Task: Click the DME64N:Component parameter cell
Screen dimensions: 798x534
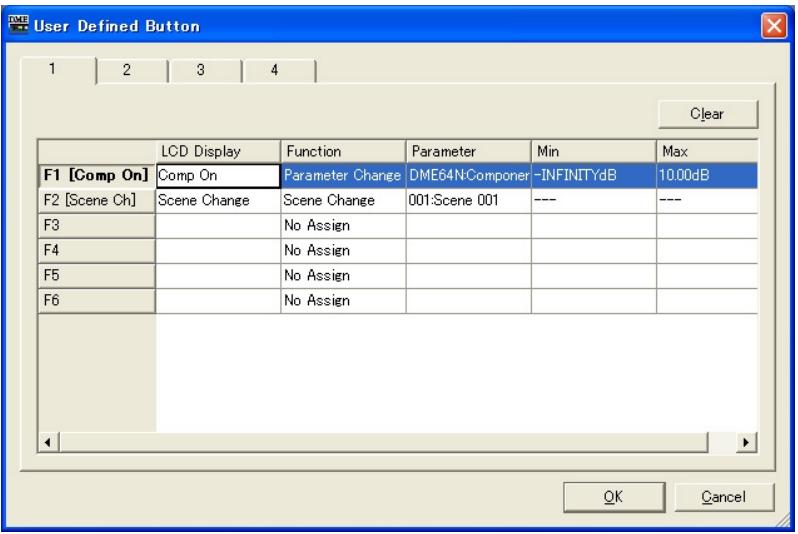Action: pos(469,176)
